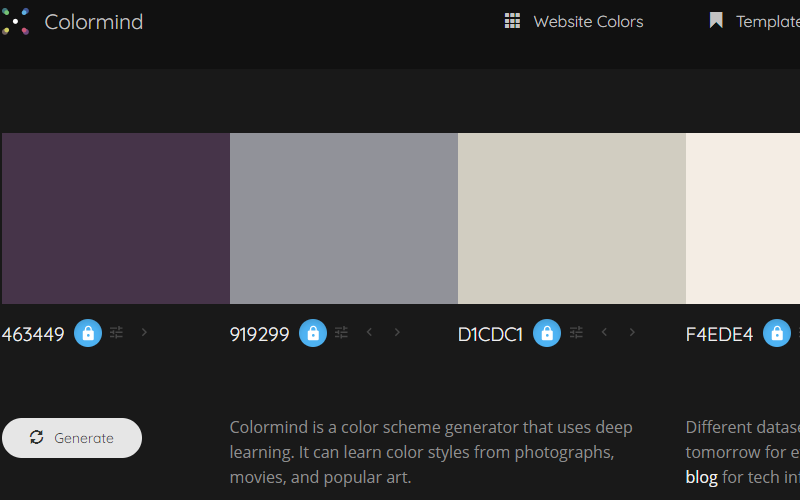Open the Templates menu item
The width and height of the screenshot is (800, 500).
click(755, 21)
